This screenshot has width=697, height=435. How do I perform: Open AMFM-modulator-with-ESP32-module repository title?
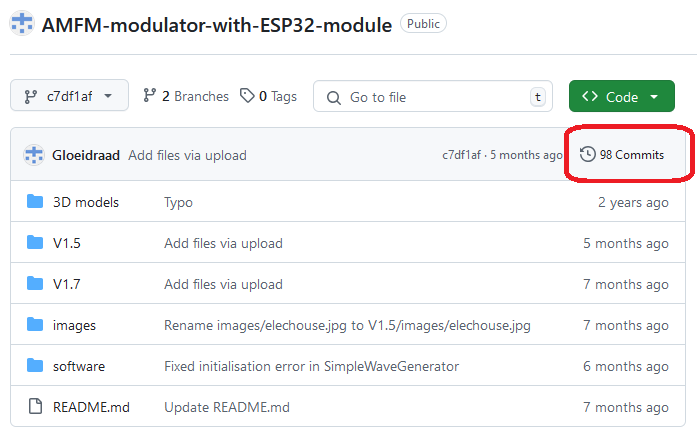[217, 25]
